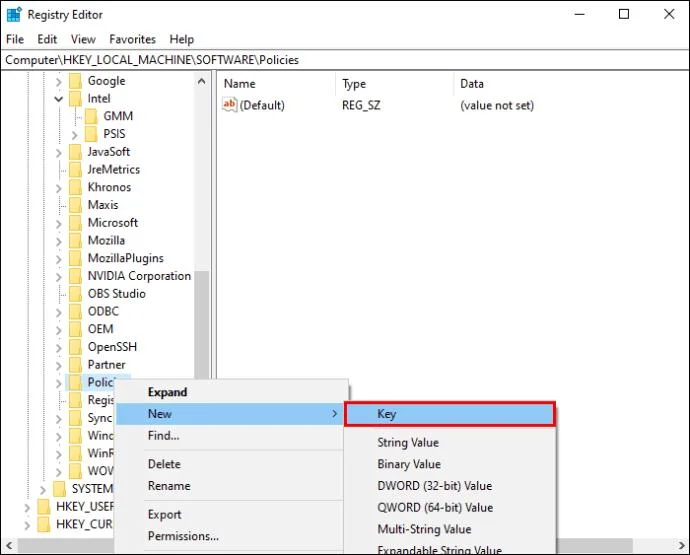Screen dimensions: 690x555
Task: Choose Permissions... in the context menu
Action: pos(231,536)
